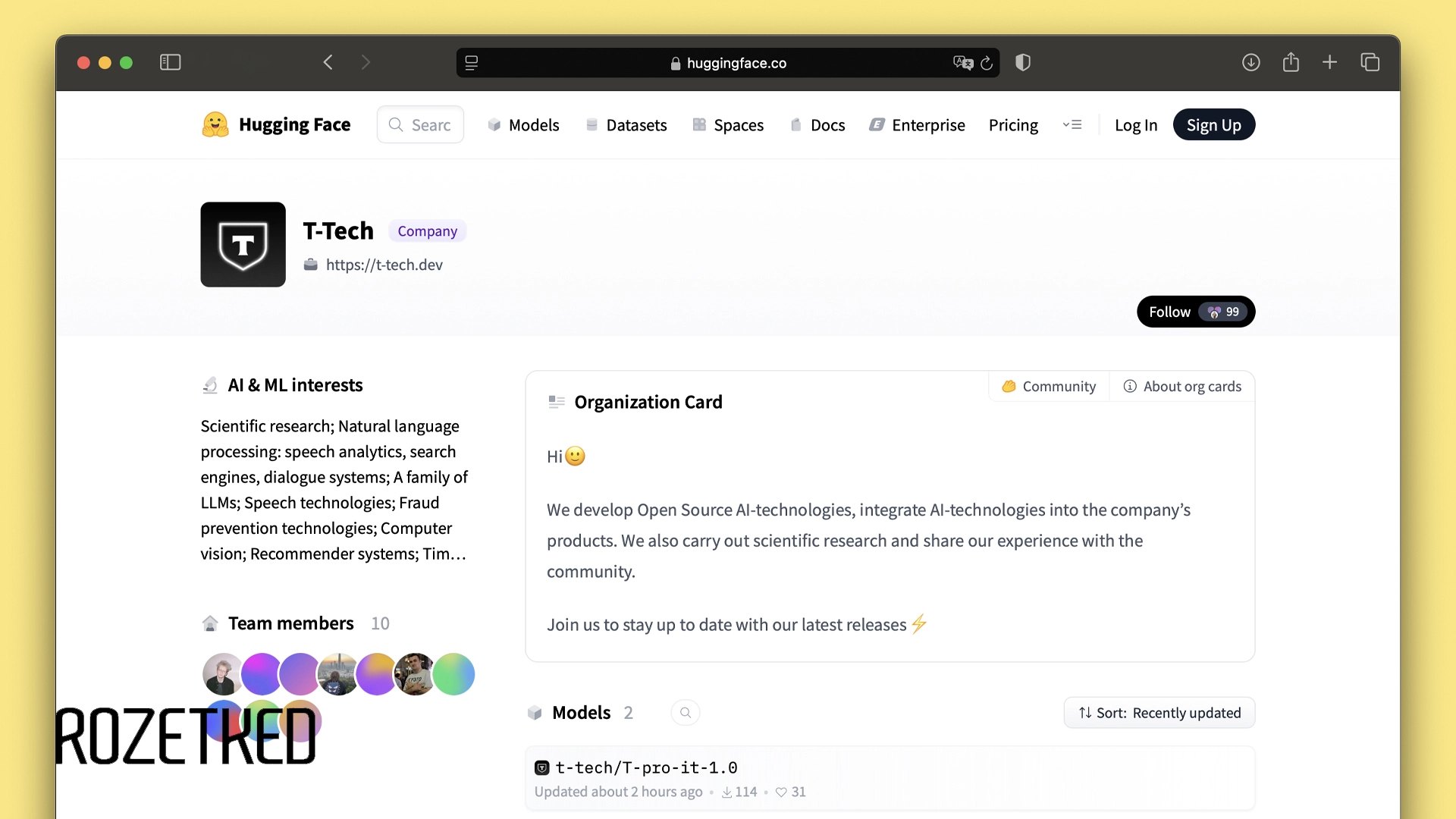Go back with Safari back arrow
The width and height of the screenshot is (1456, 819).
(328, 62)
